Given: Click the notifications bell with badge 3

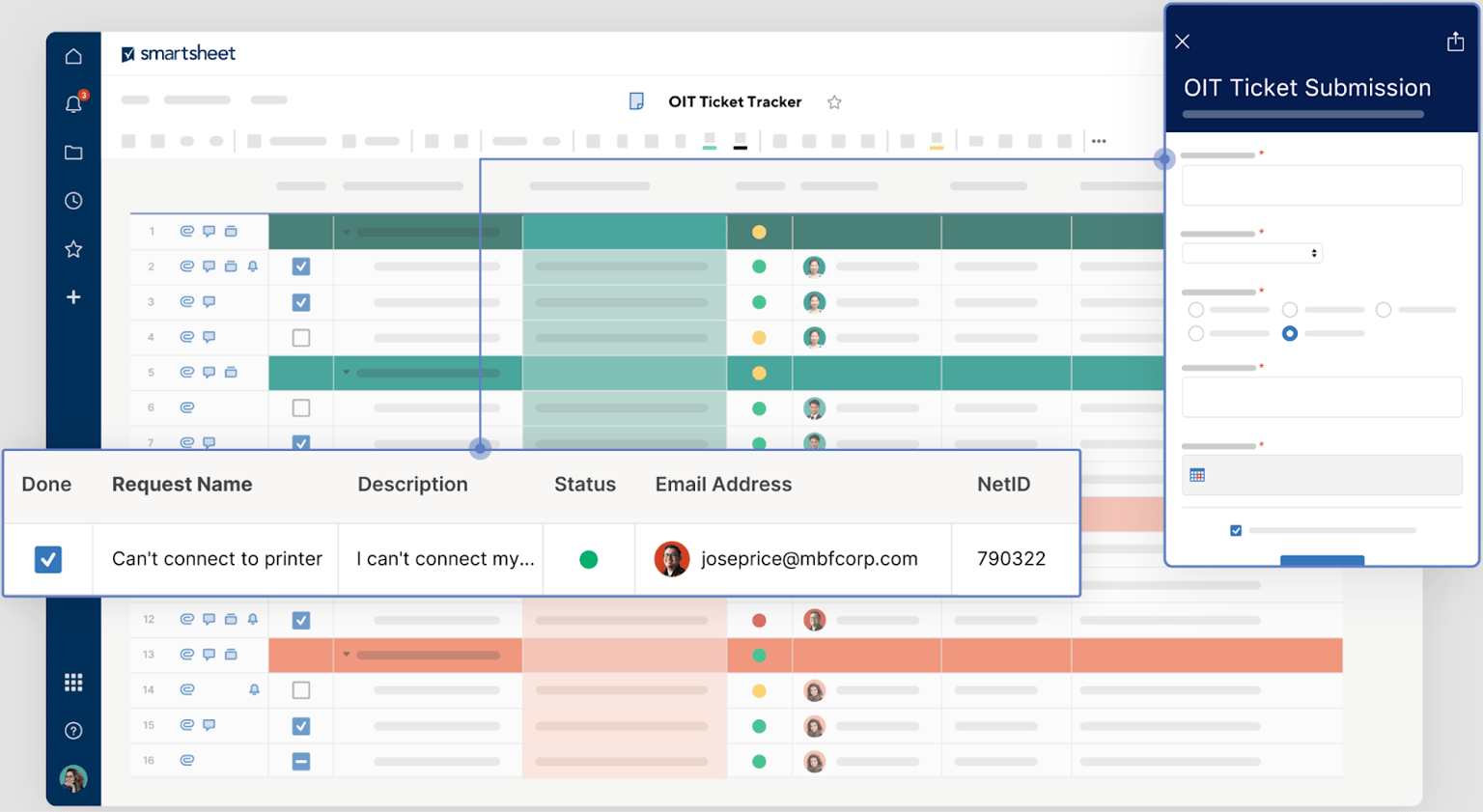Looking at the screenshot, I should pyautogui.click(x=73, y=103).
